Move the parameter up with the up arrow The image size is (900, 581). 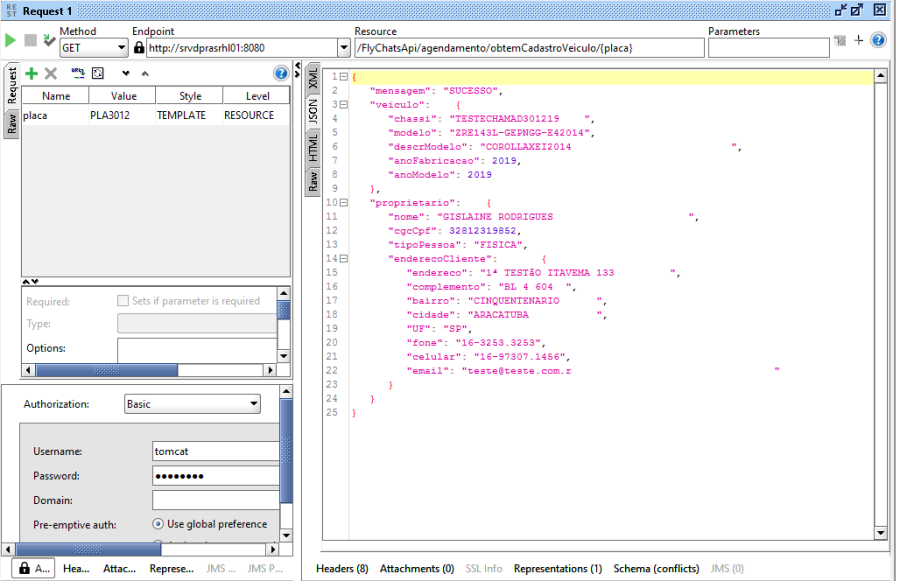click(x=145, y=73)
